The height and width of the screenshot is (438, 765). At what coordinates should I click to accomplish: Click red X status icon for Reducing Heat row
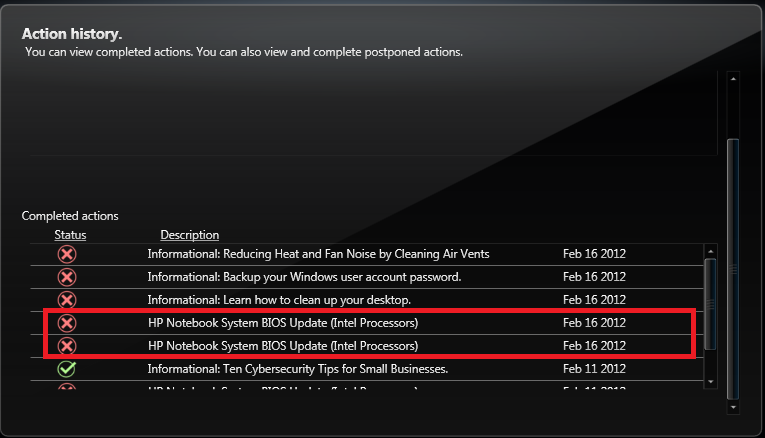click(67, 254)
